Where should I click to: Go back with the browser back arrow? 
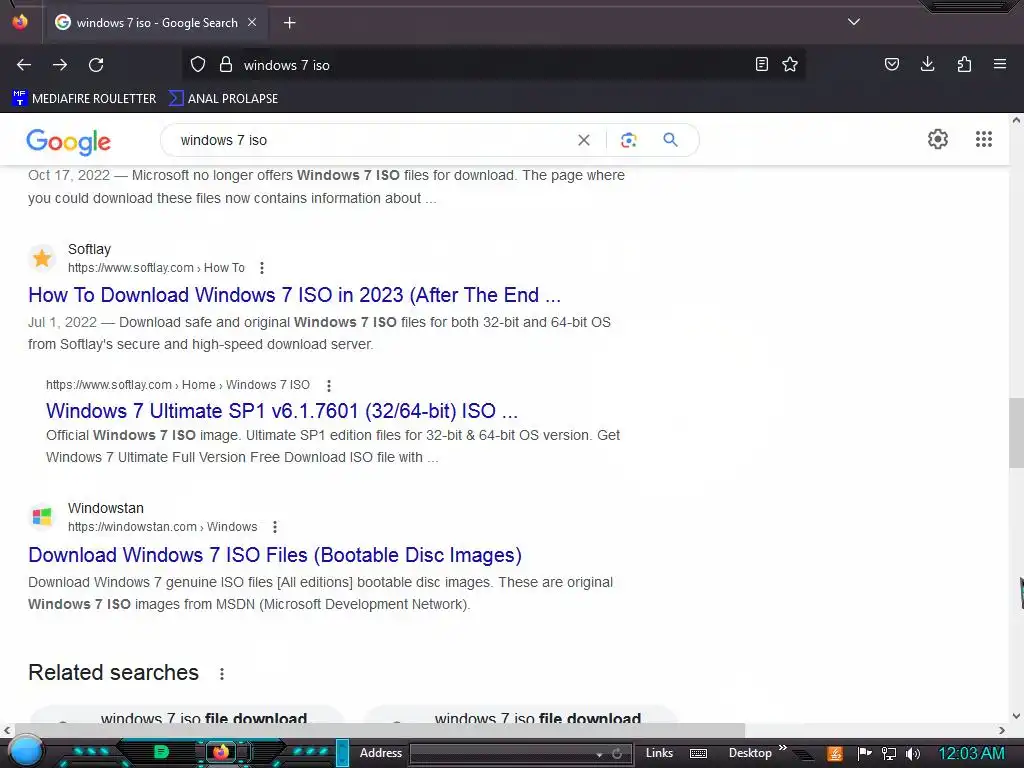(24, 65)
